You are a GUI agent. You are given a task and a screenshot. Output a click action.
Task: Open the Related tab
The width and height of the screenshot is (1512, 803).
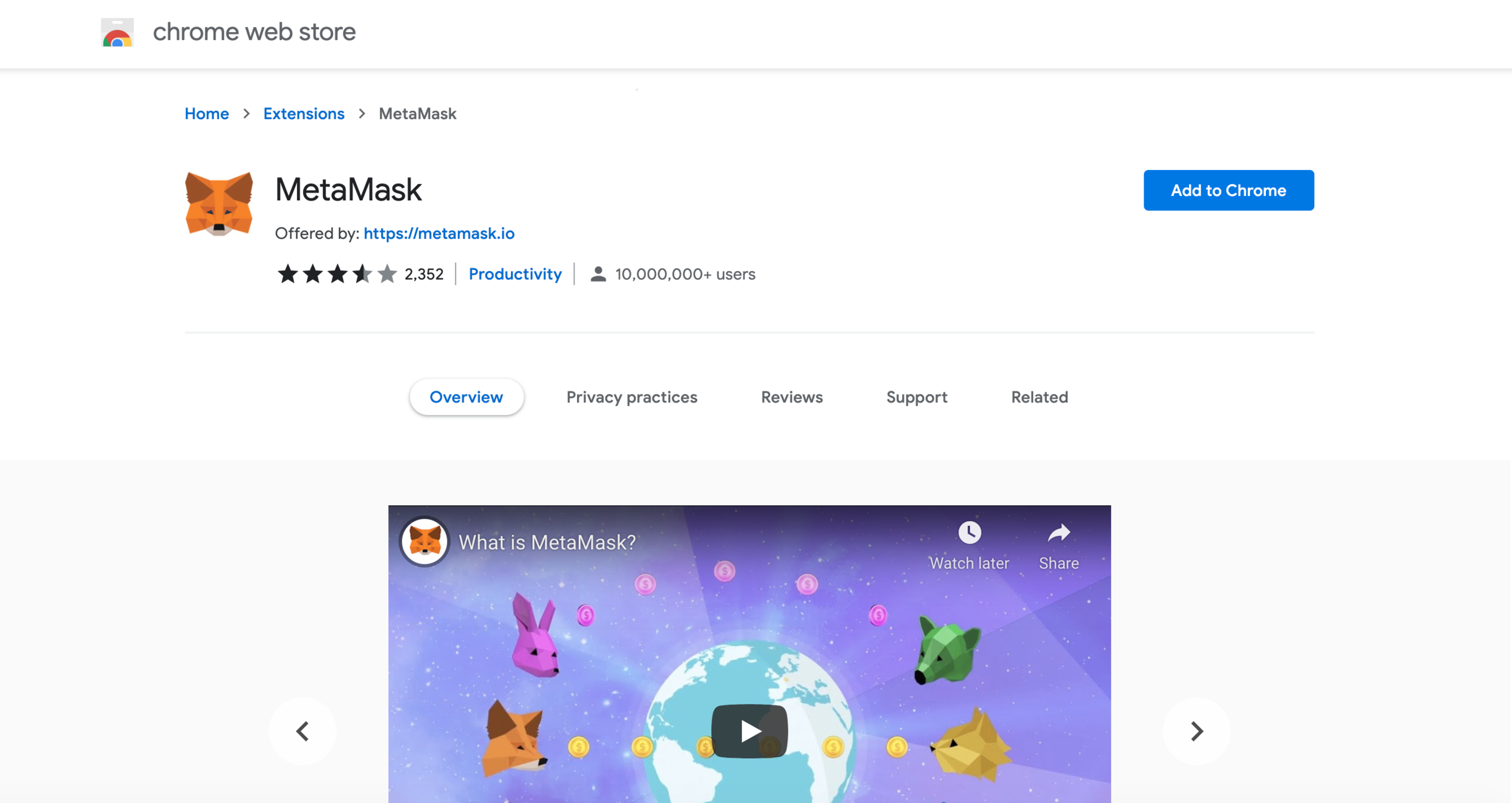(1040, 397)
